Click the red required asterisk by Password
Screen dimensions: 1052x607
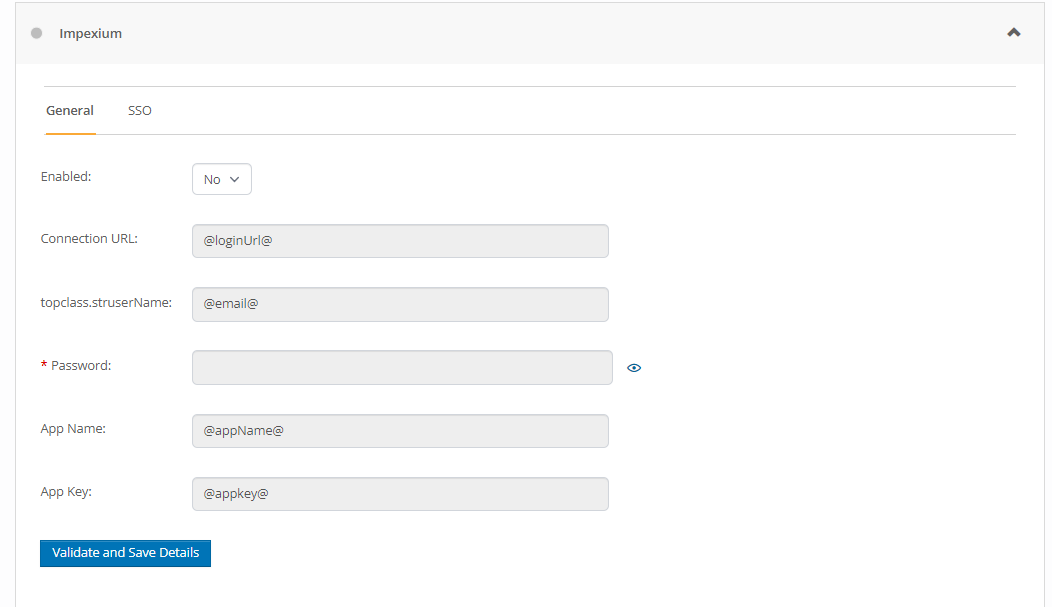(44, 366)
